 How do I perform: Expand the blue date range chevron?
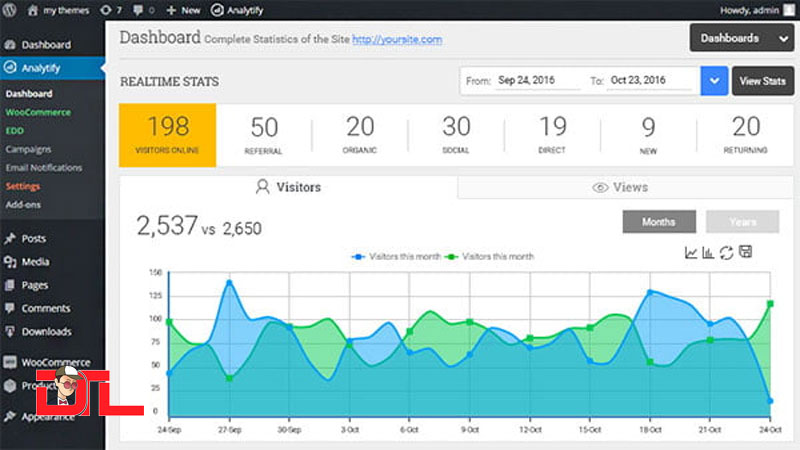coord(714,81)
